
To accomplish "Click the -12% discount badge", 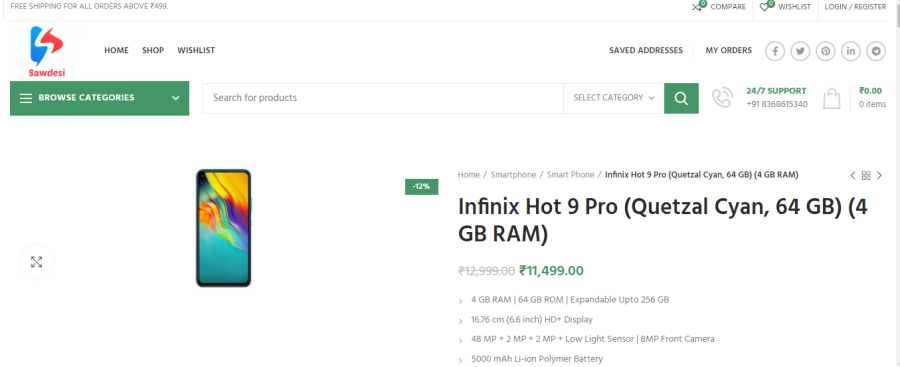I will pyautogui.click(x=421, y=187).
